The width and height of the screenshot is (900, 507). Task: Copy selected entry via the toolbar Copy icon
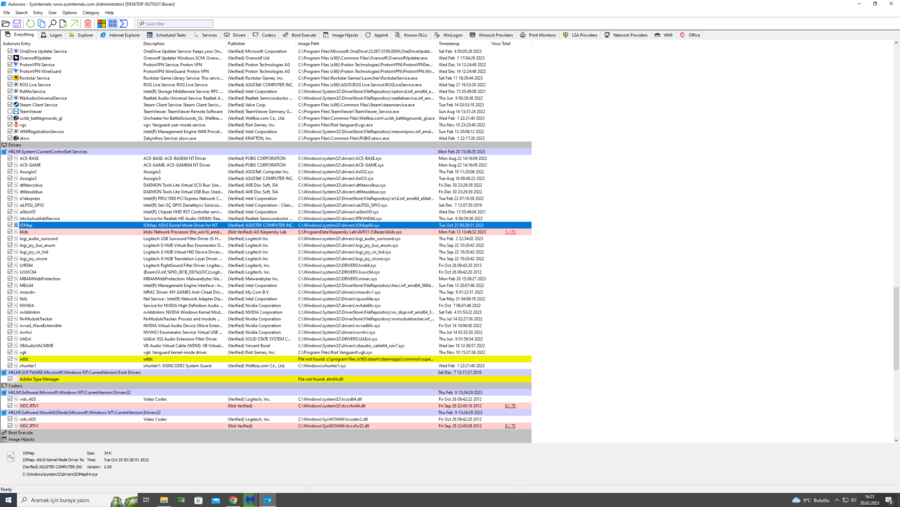41,24
